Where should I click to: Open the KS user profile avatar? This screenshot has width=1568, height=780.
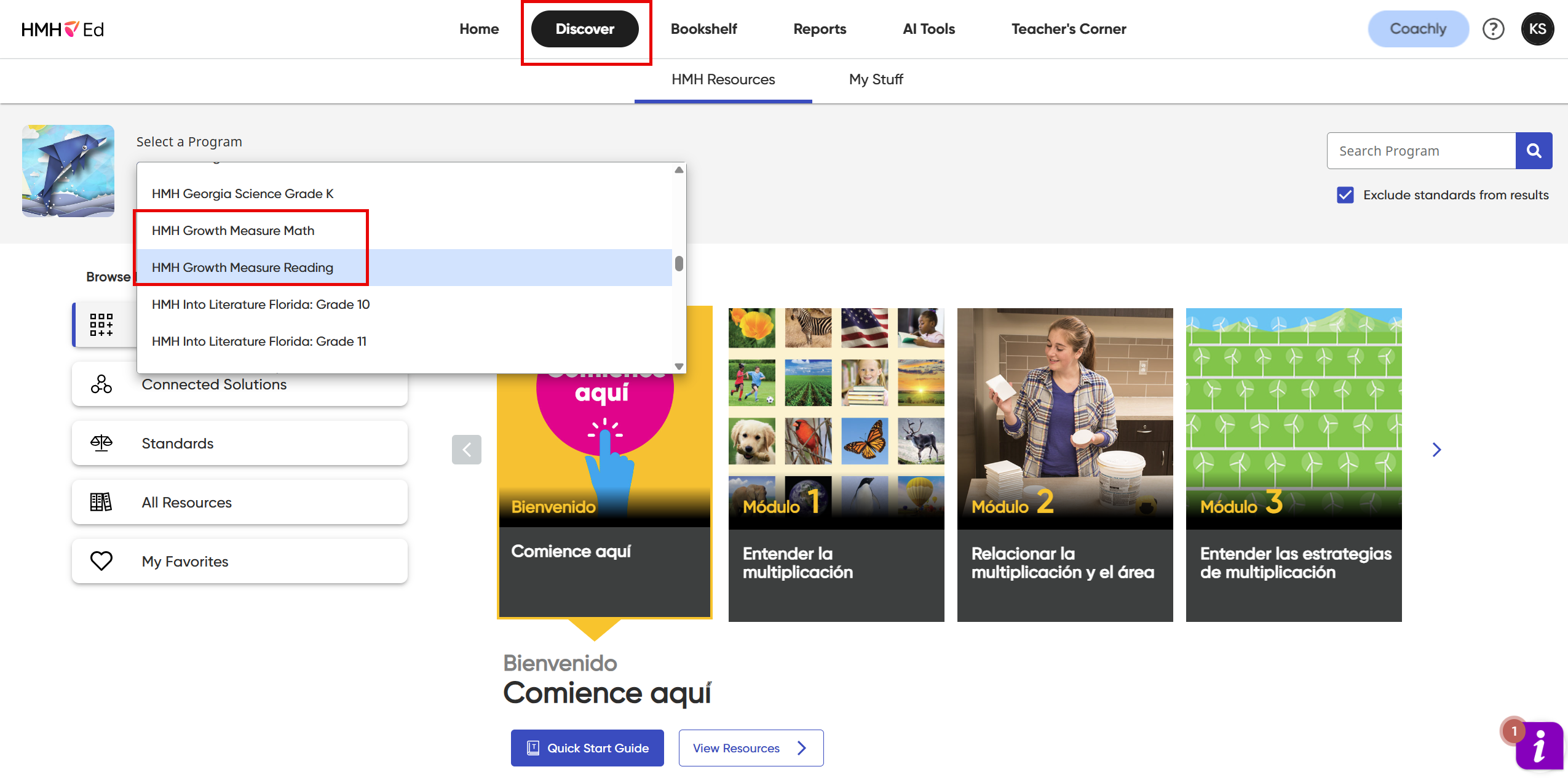(x=1537, y=29)
